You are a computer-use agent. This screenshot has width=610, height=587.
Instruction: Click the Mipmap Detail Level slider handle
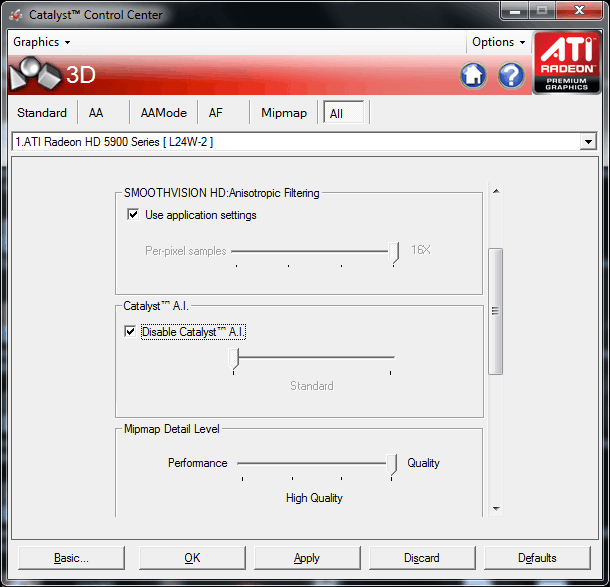392,464
